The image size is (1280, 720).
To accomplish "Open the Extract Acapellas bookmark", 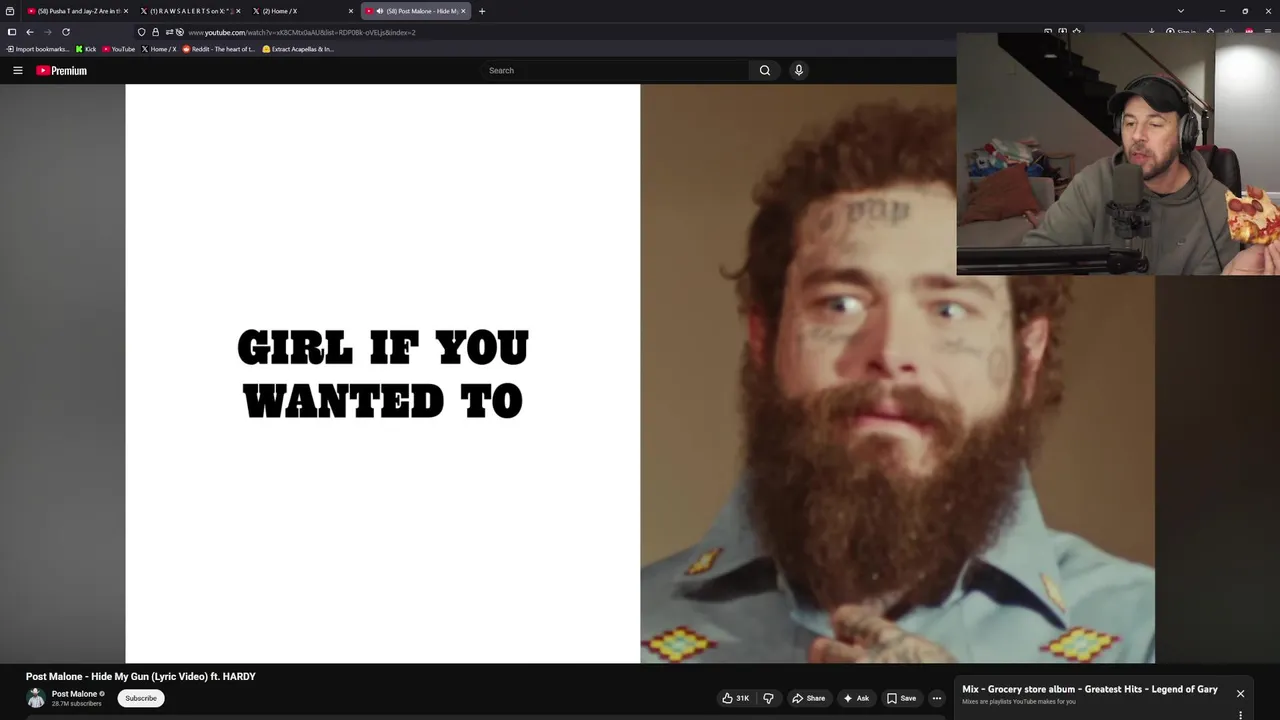I will 298,49.
